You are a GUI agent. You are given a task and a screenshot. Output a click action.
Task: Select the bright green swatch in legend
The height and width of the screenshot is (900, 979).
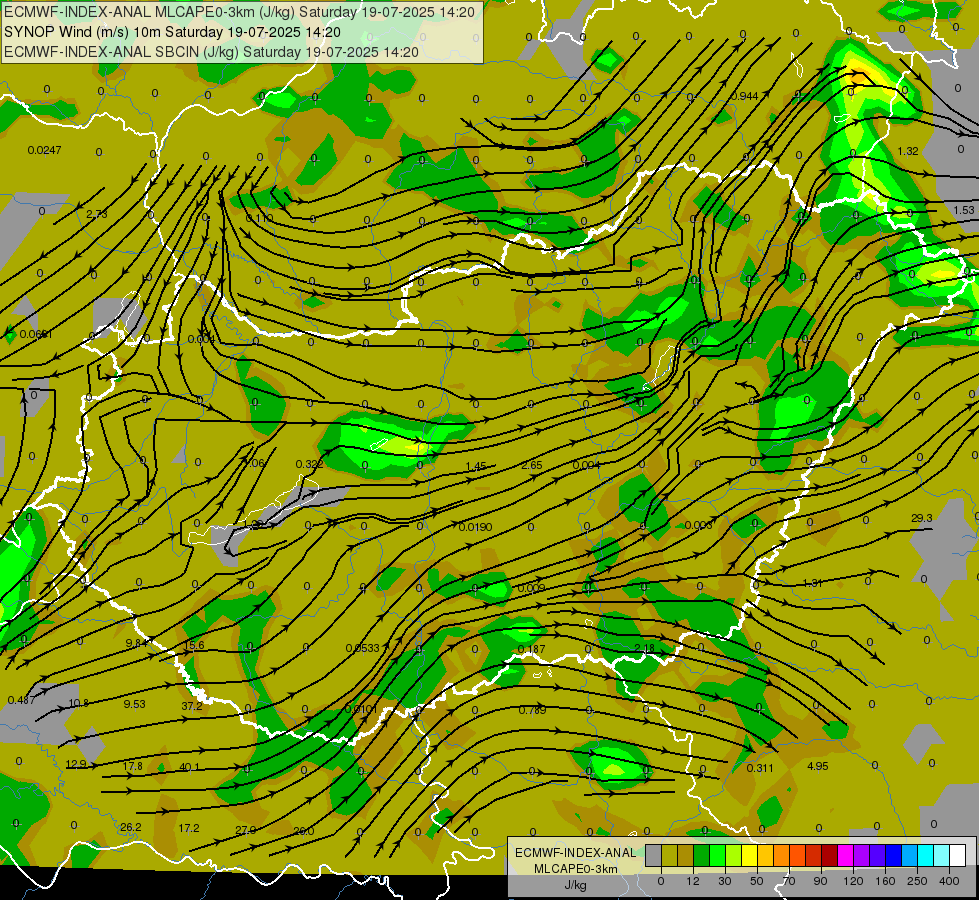717,856
